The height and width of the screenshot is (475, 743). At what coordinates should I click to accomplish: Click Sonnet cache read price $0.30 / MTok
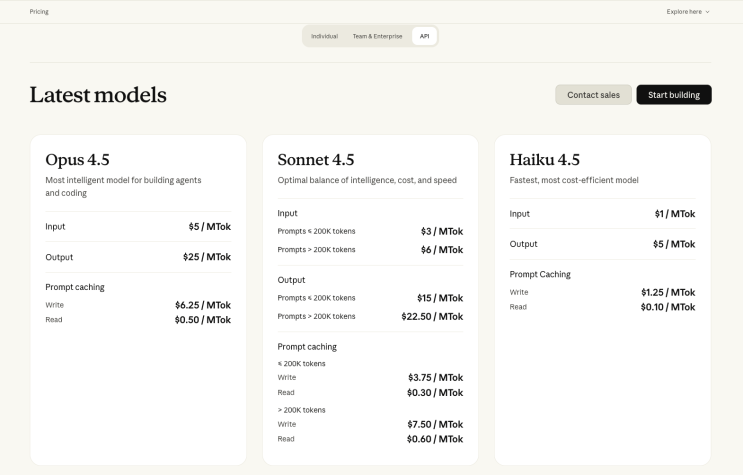point(435,393)
